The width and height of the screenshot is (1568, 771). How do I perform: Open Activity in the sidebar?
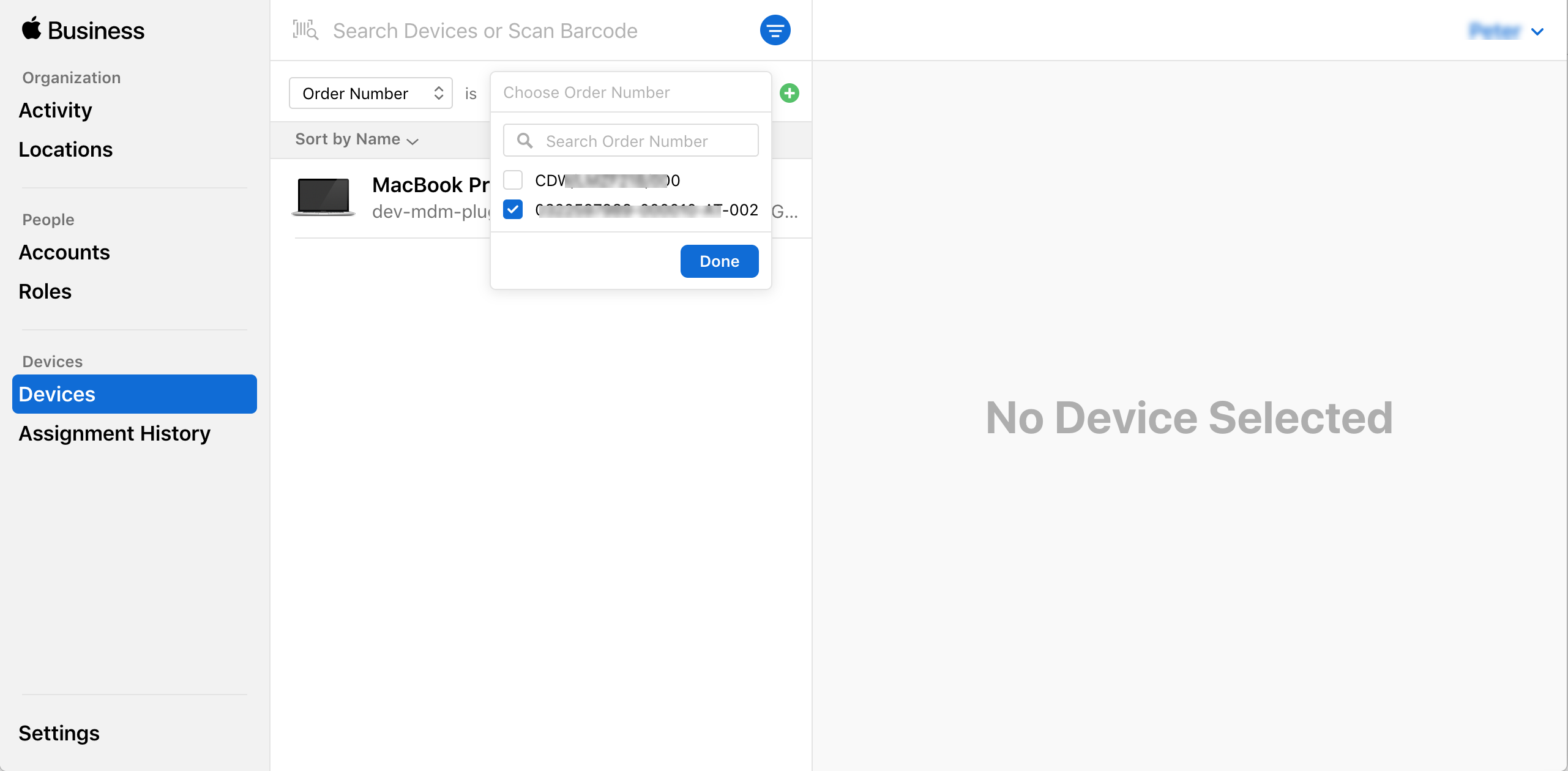click(55, 110)
